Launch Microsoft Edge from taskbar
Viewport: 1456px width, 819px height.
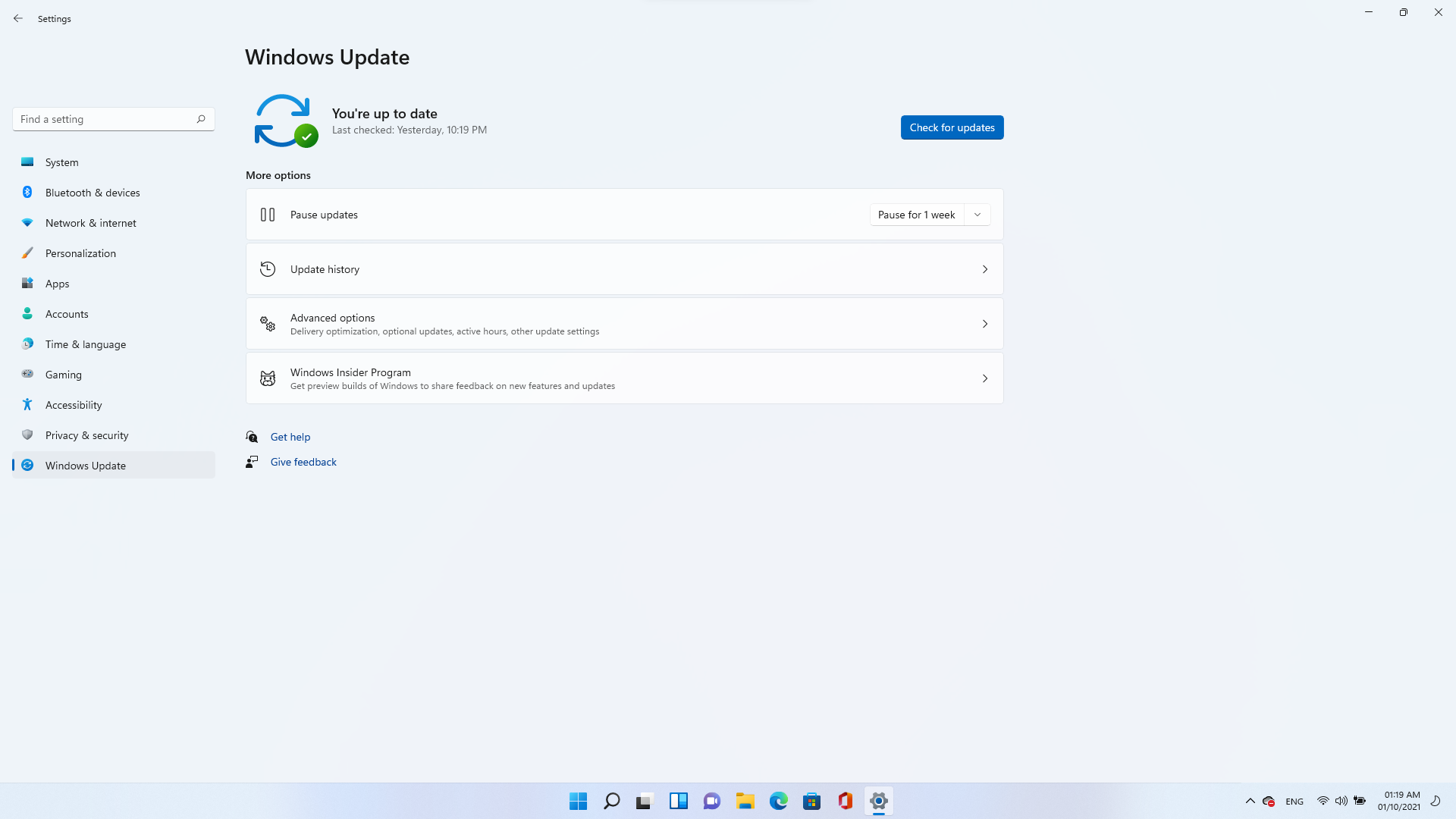(x=779, y=801)
